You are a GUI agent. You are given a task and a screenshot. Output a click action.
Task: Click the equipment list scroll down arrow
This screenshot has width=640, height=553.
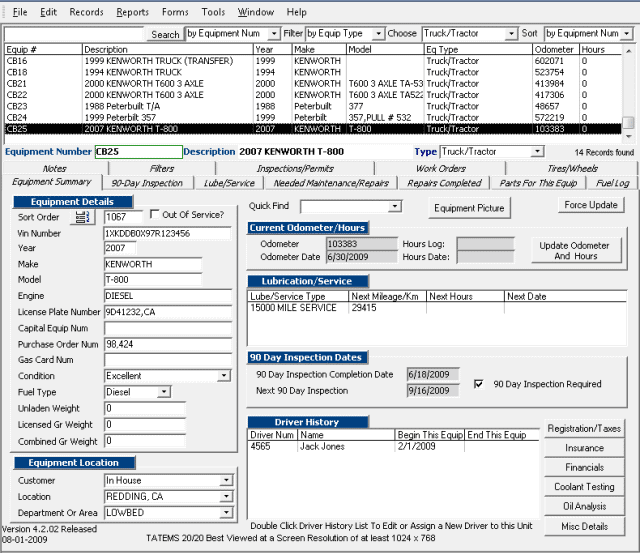[628, 136]
